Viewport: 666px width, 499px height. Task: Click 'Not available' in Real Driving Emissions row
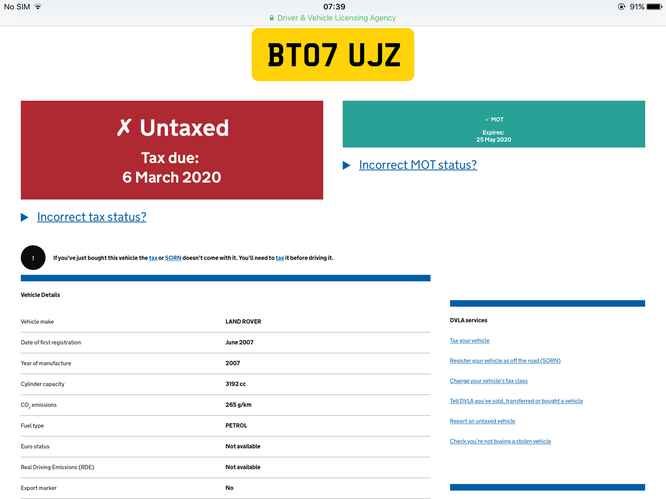pos(243,467)
